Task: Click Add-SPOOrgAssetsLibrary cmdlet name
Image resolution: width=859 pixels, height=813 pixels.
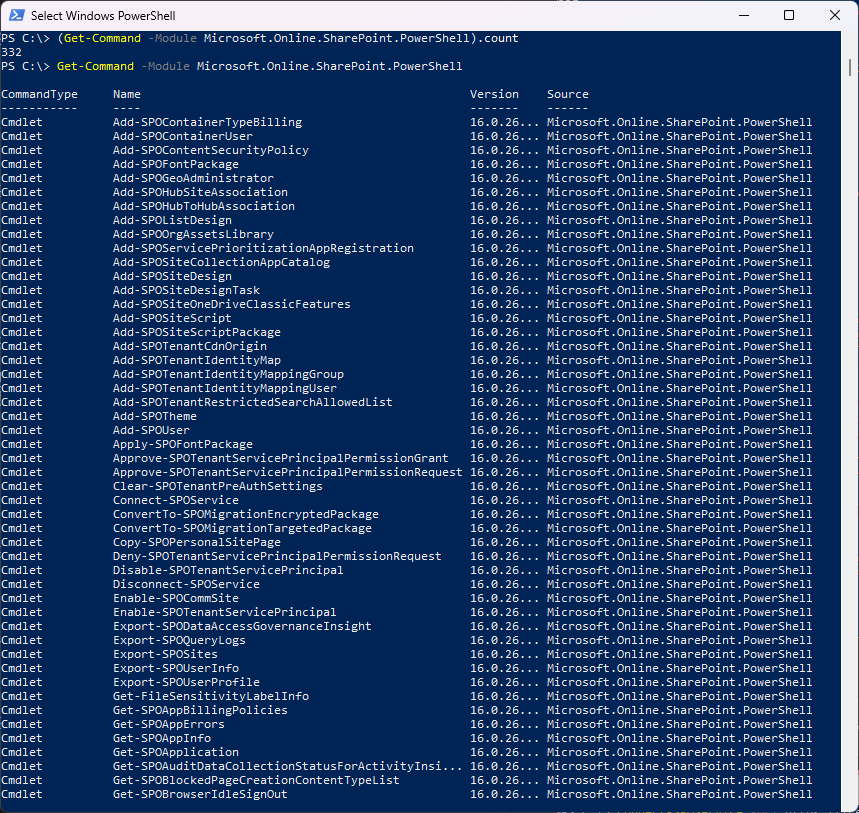Action: pyautogui.click(x=193, y=234)
